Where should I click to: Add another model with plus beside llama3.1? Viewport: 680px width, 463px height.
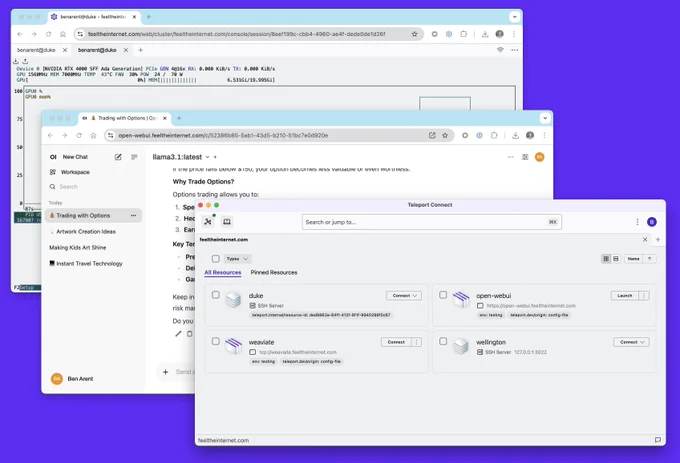(x=215, y=157)
